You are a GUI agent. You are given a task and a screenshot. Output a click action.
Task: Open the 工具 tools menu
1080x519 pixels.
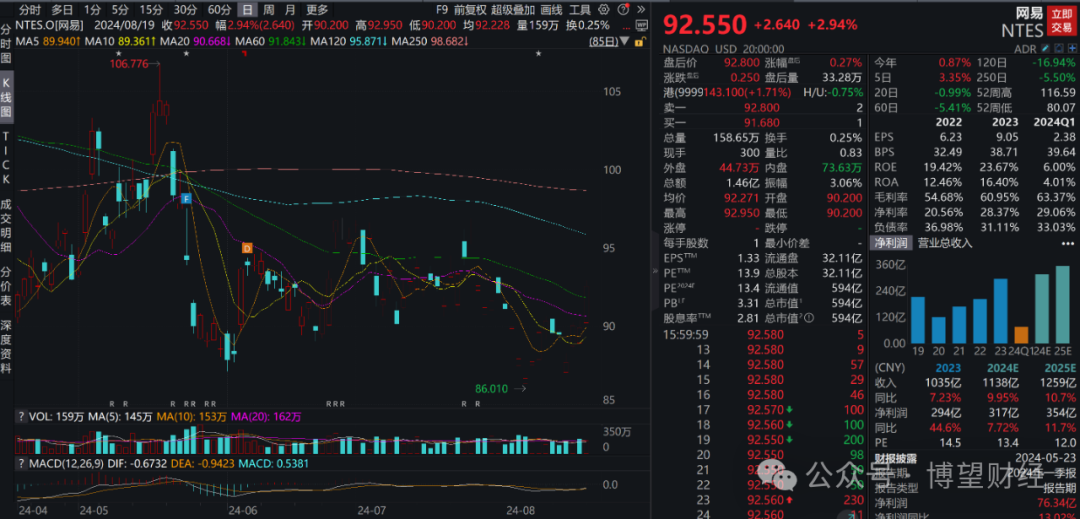point(579,10)
